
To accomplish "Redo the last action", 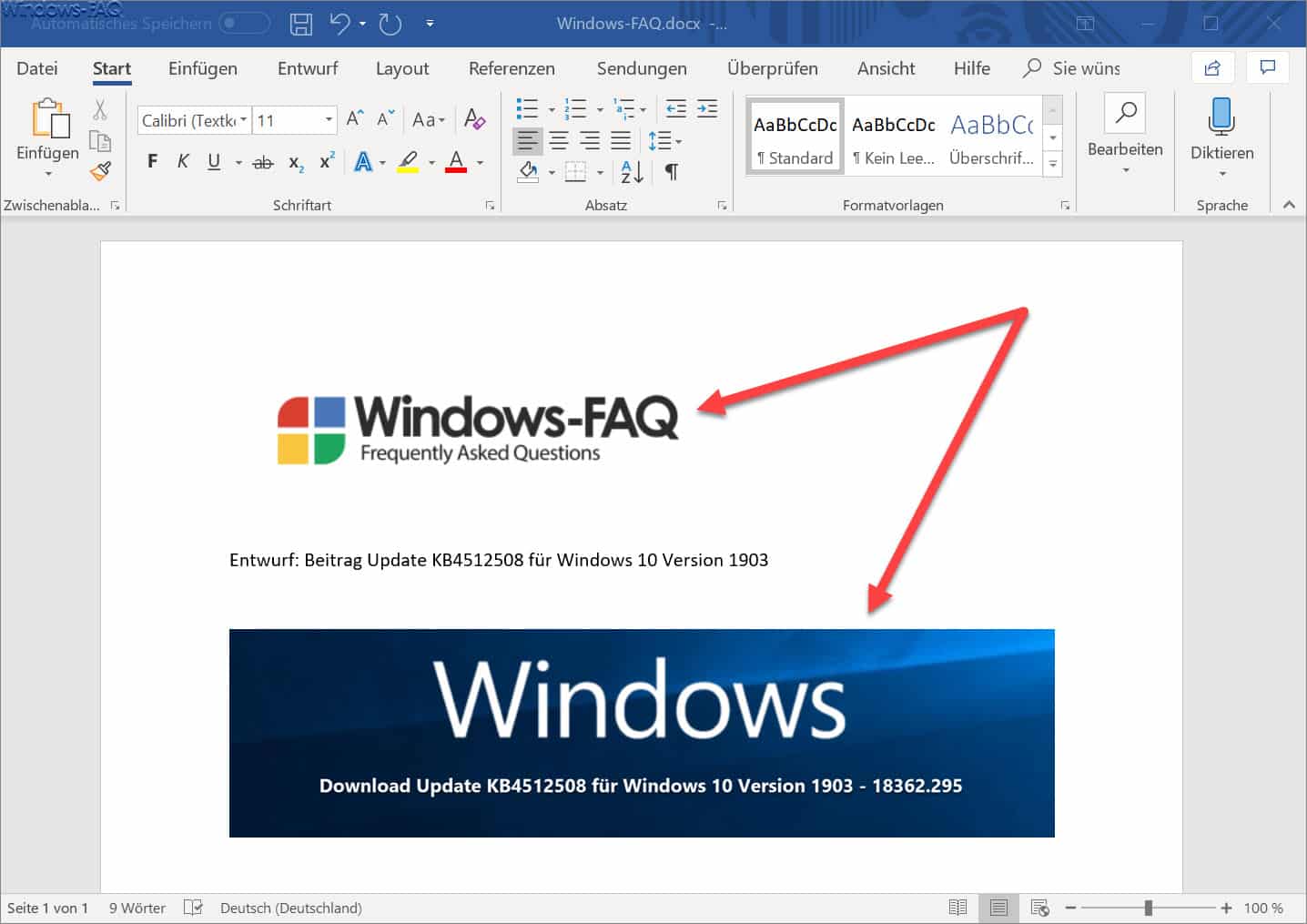I will [390, 24].
